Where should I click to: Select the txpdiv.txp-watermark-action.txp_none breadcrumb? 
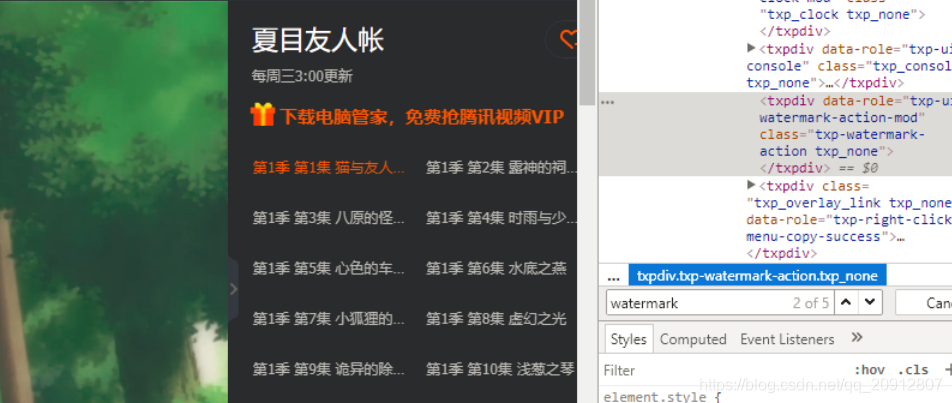[x=757, y=276]
